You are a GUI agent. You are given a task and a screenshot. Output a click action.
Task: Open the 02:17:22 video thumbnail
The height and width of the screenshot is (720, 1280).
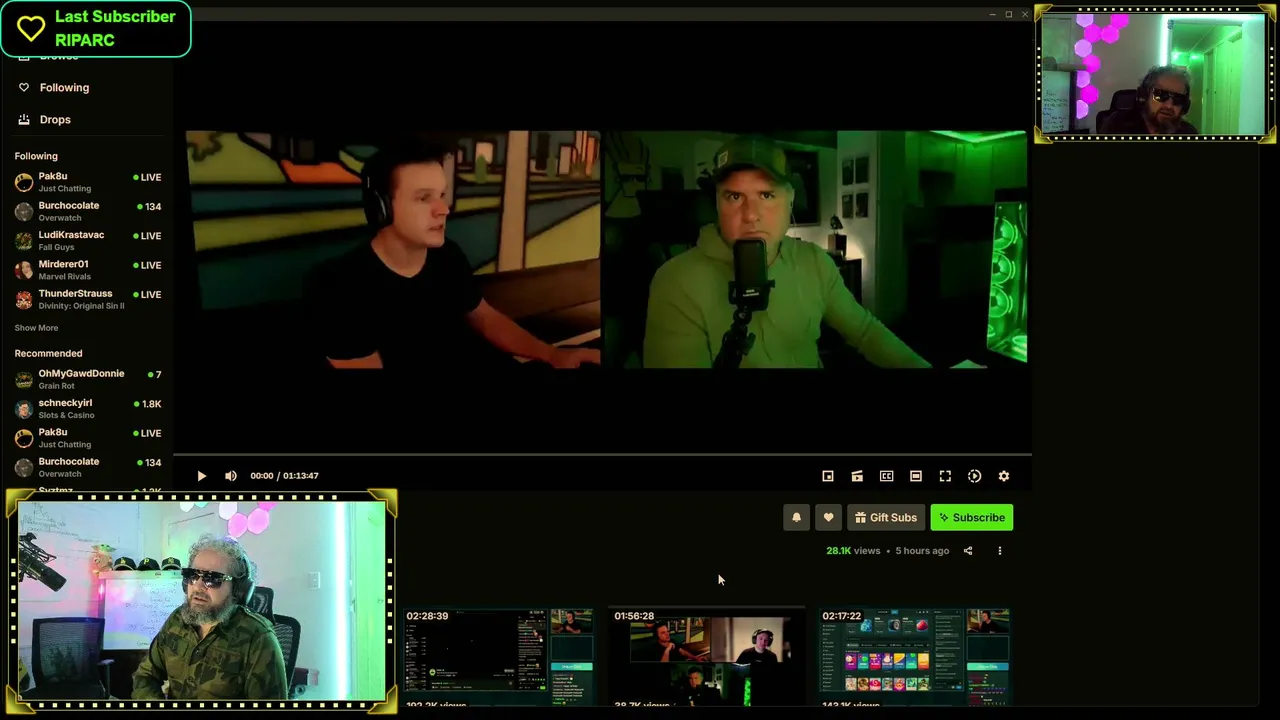tap(915, 657)
